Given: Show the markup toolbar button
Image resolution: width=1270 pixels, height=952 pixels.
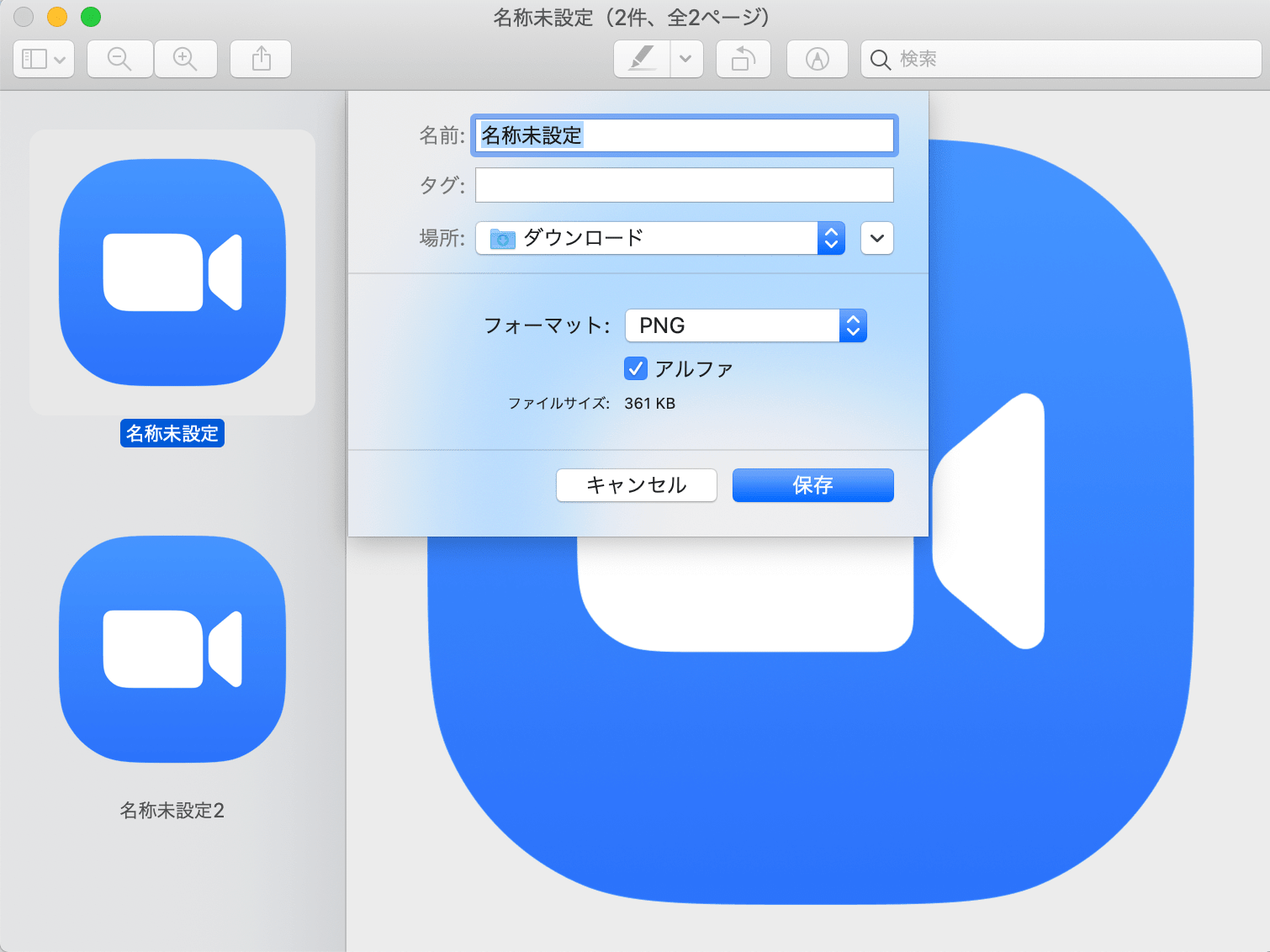Looking at the screenshot, I should [818, 59].
